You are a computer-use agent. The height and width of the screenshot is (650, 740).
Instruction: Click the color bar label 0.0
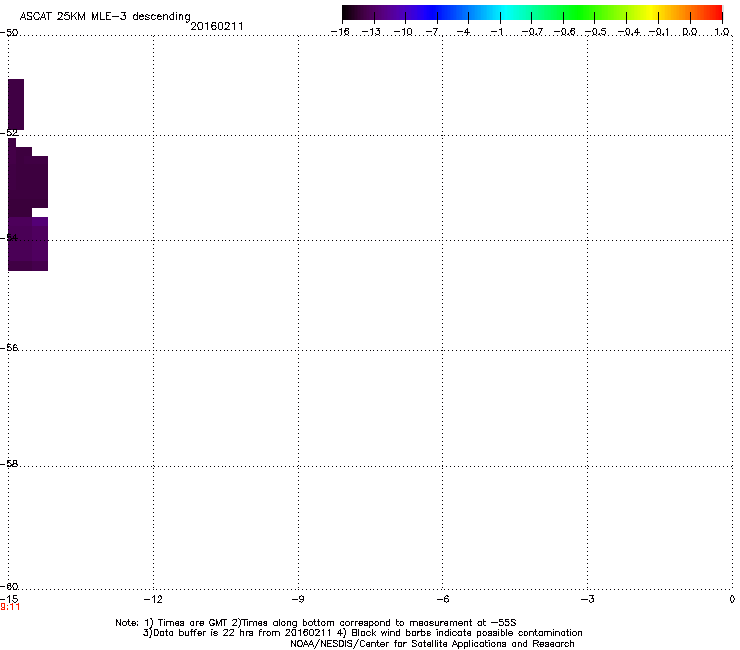point(690,32)
